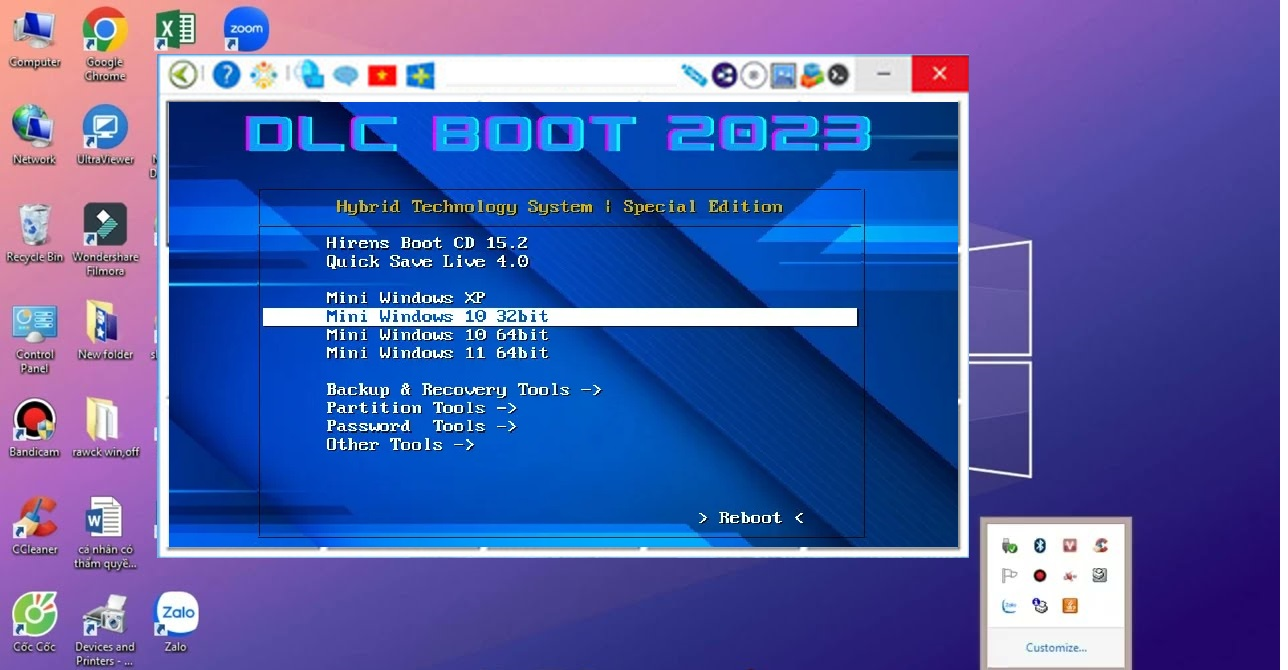Select Hirens Boot CD 15.2 entry
This screenshot has width=1288, height=670.
click(427, 243)
